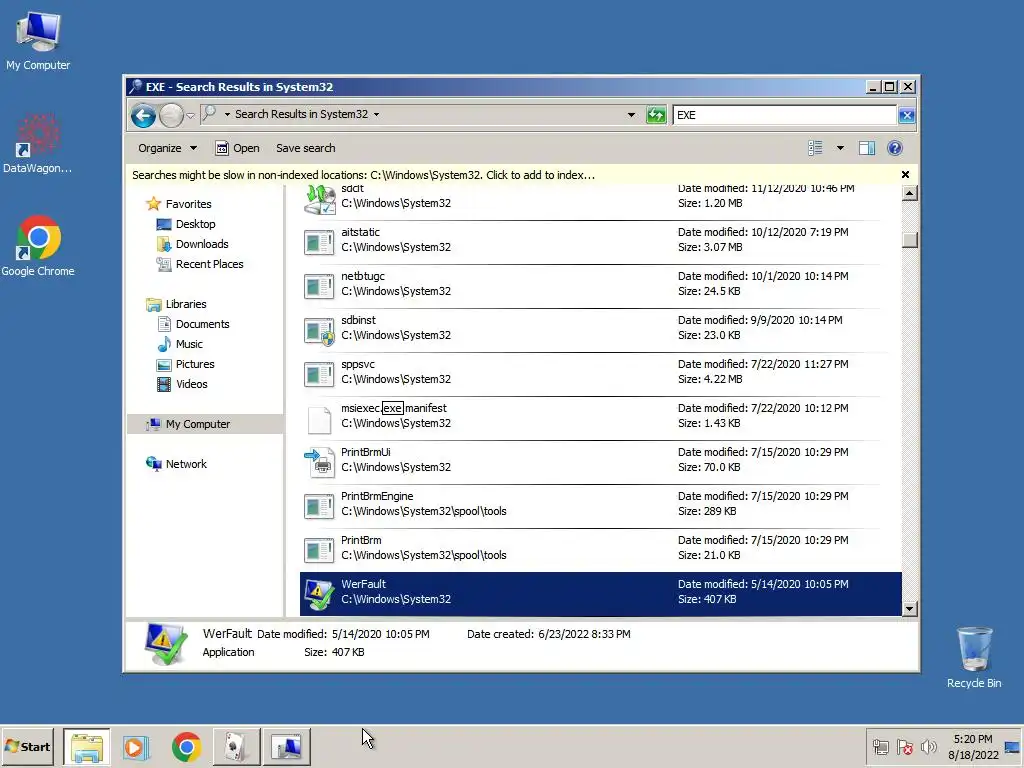Click Action Center flag tray icon

[x=904, y=747]
